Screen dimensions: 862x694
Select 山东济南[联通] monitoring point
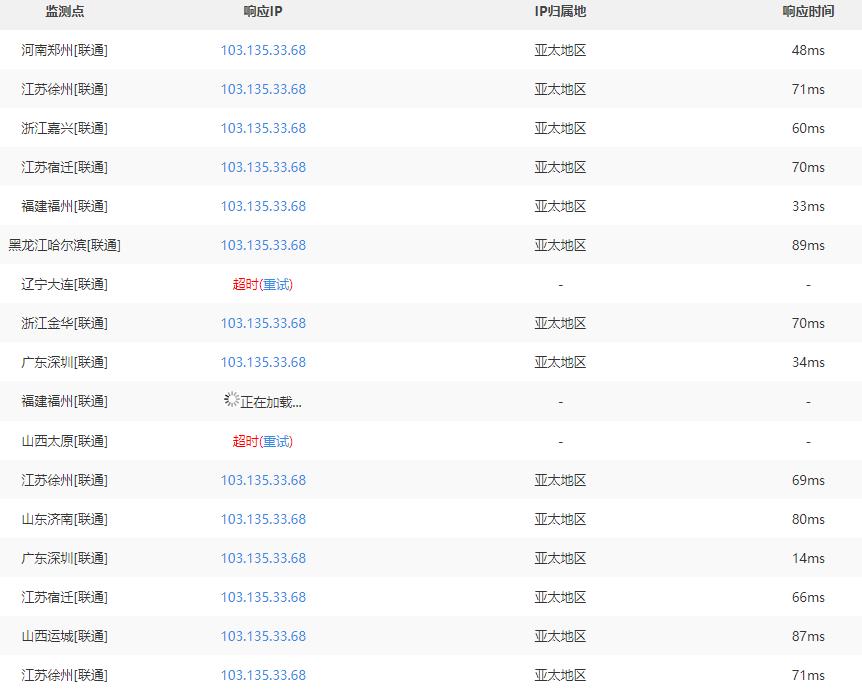(x=65, y=519)
